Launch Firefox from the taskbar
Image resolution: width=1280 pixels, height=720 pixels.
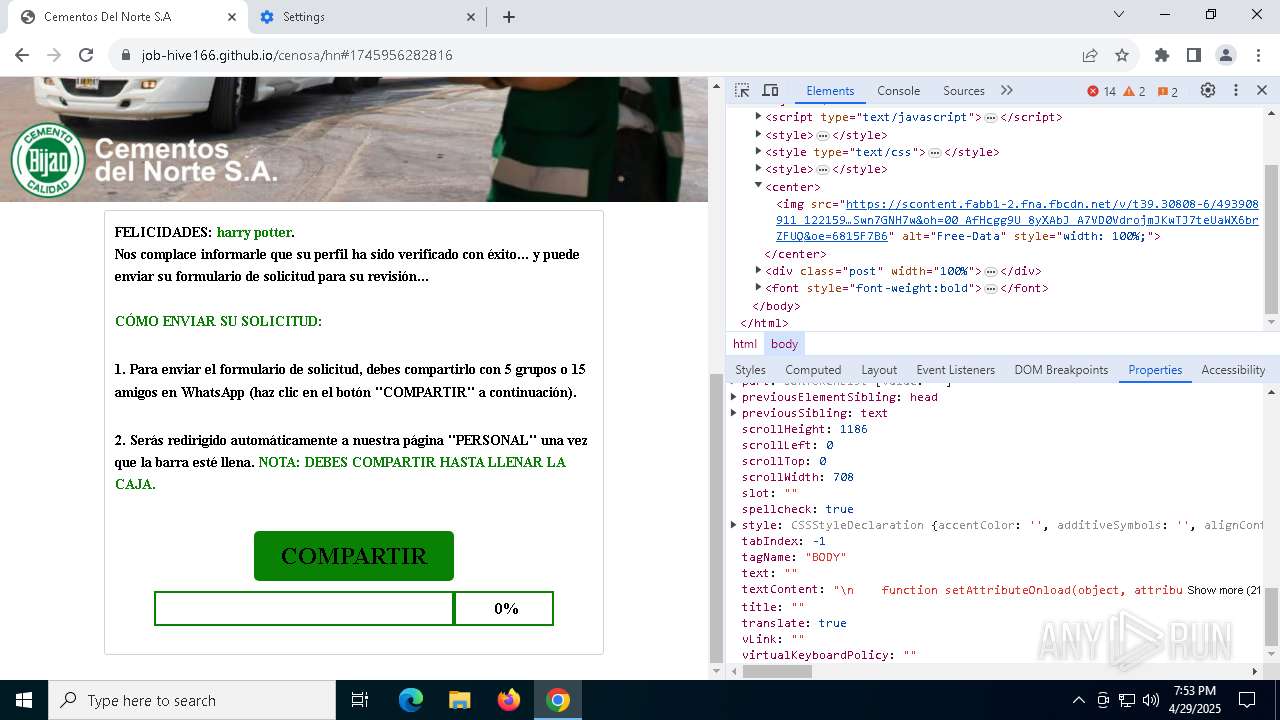[509, 700]
